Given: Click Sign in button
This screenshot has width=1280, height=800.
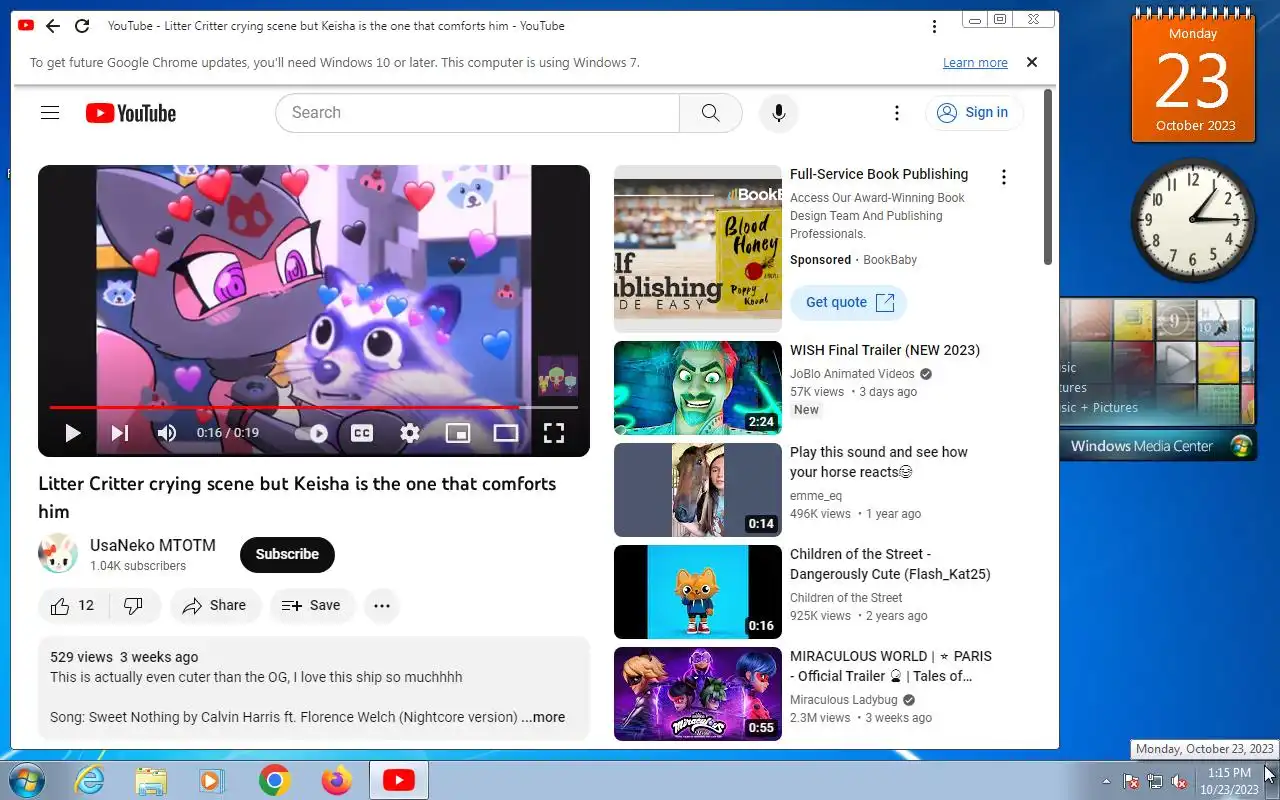Looking at the screenshot, I should 974,113.
